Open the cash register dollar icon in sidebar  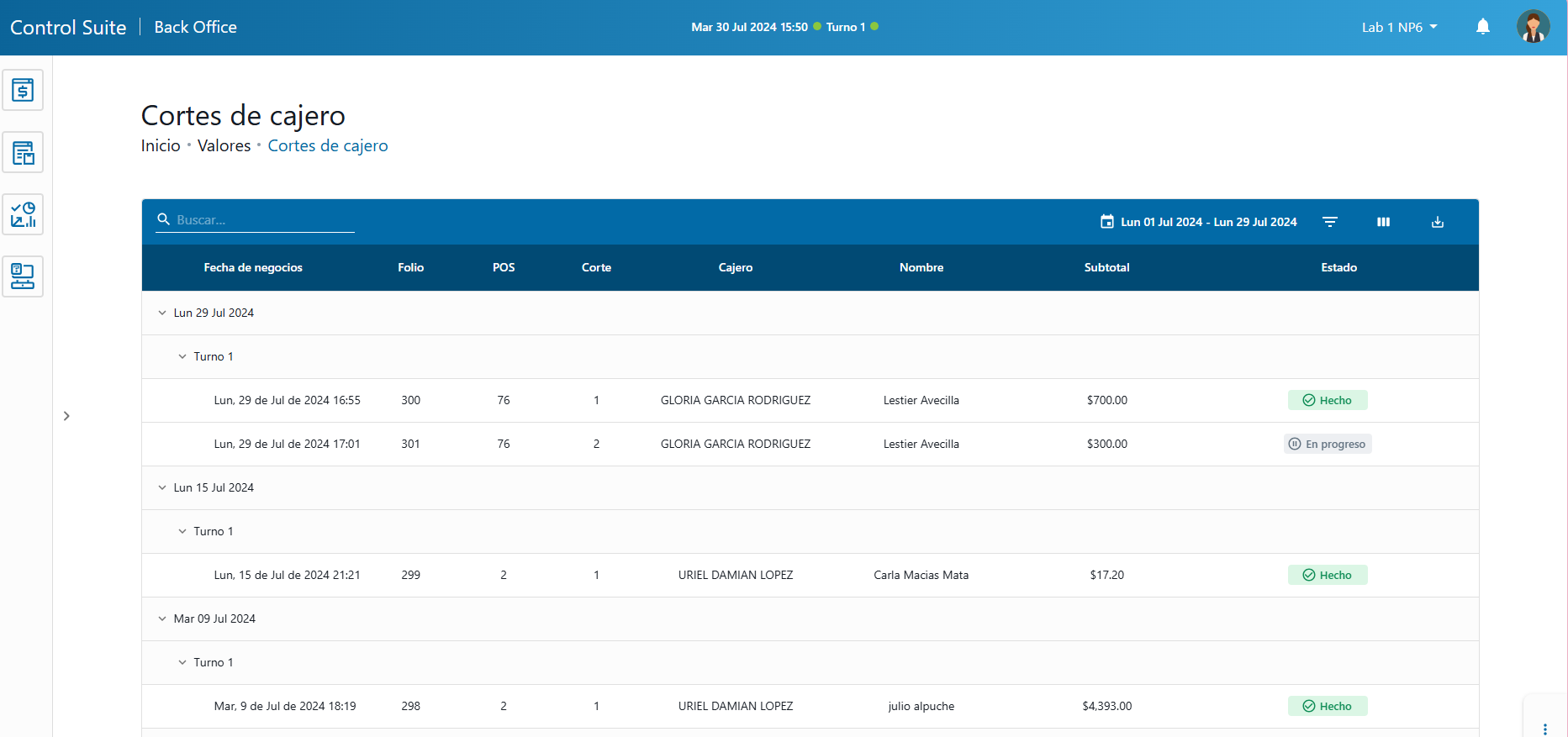(23, 90)
